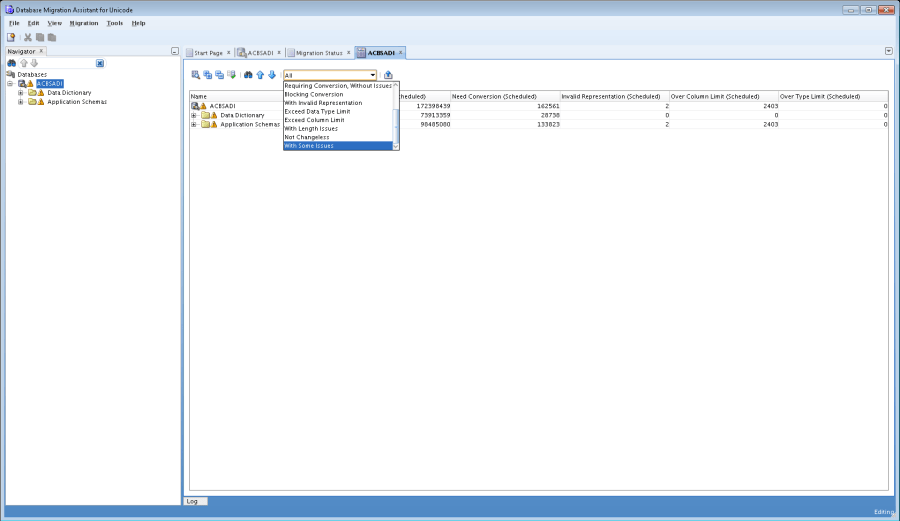The height and width of the screenshot is (521, 900).
Task: Click the Navigator previous-match up arrow
Action: [x=24, y=63]
